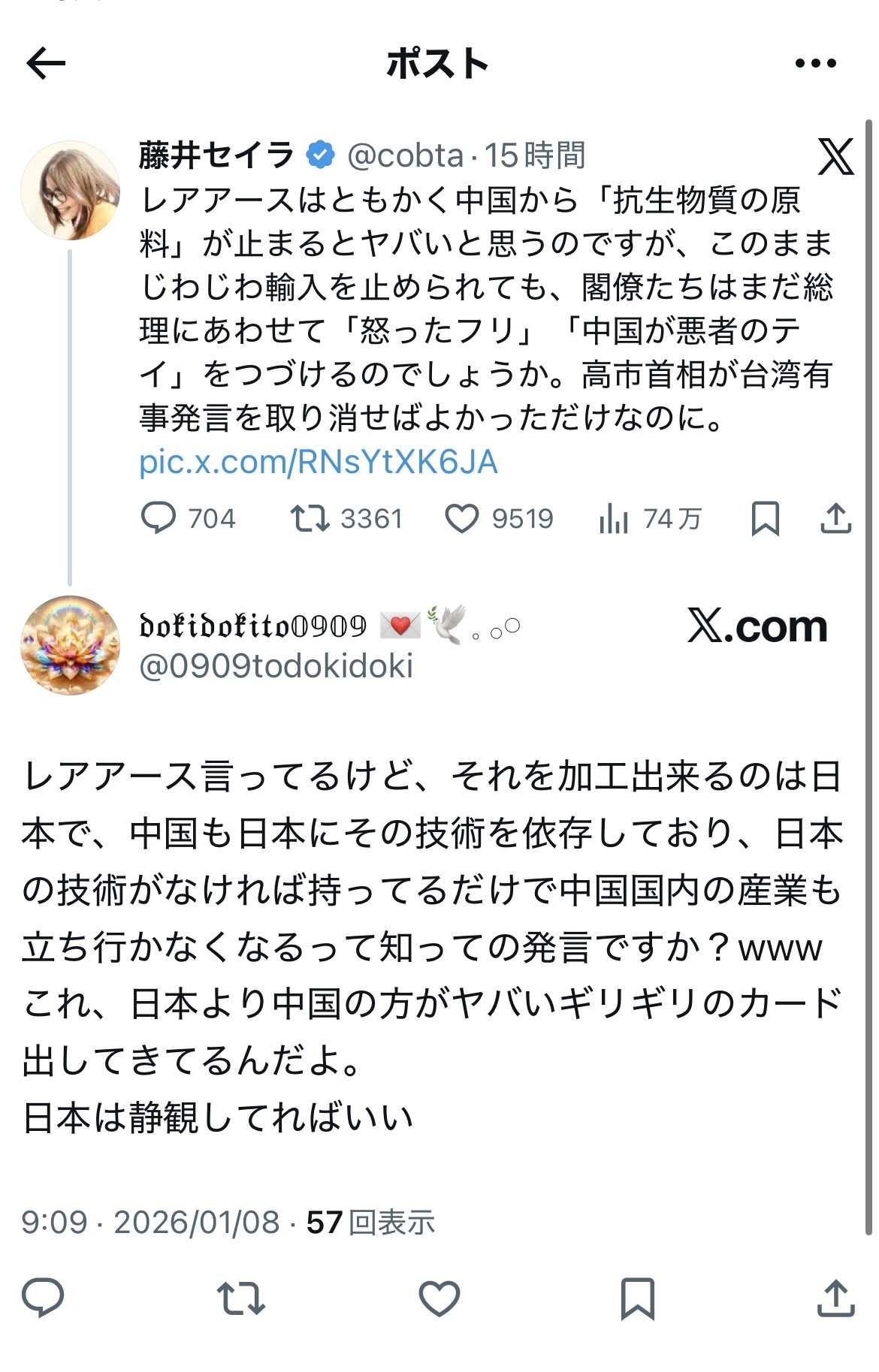The width and height of the screenshot is (879, 1372).
Task: Like the quoted post showing 9519 likes
Action: (x=461, y=518)
